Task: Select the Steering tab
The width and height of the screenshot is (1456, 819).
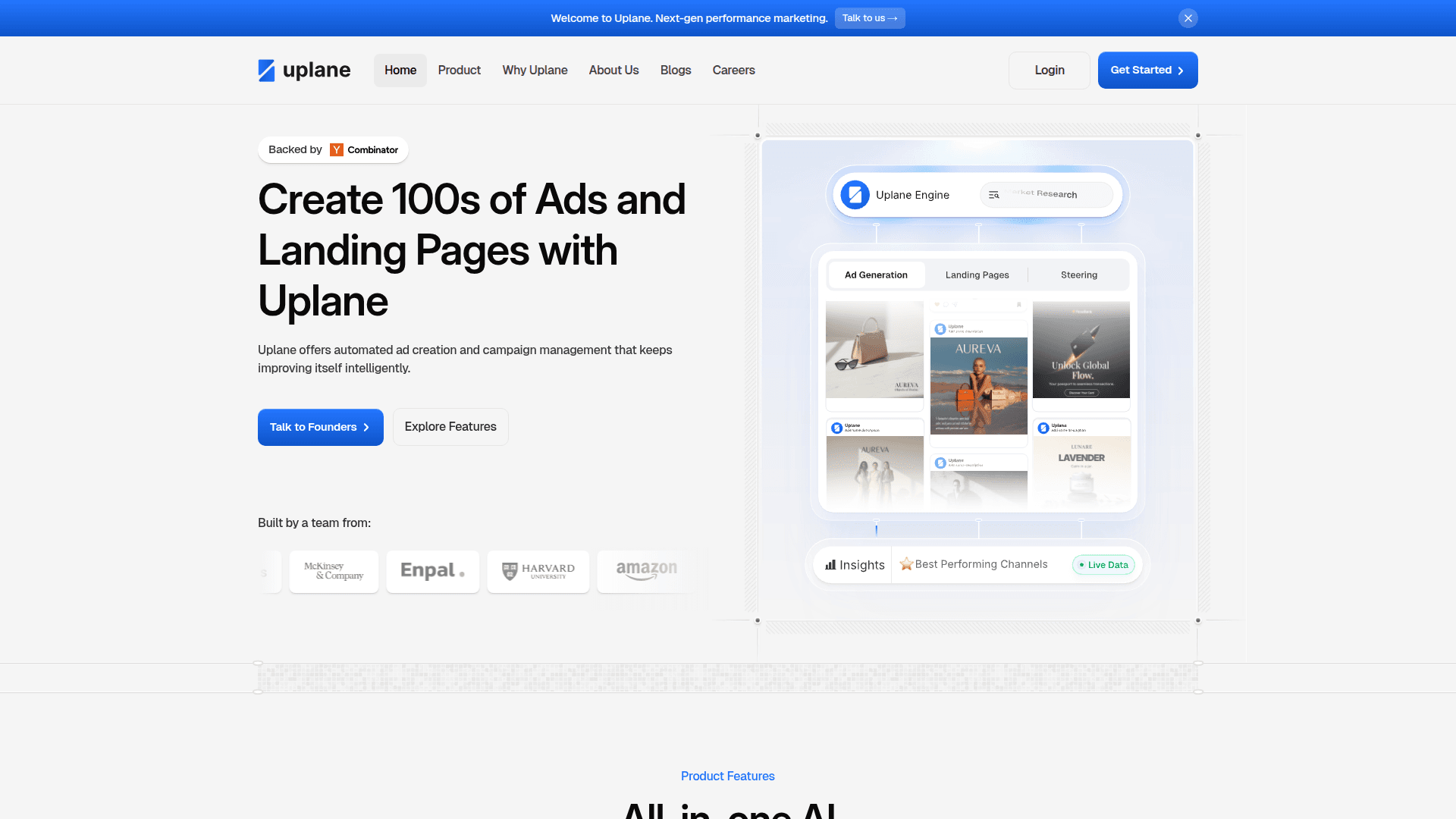Action: [x=1078, y=275]
